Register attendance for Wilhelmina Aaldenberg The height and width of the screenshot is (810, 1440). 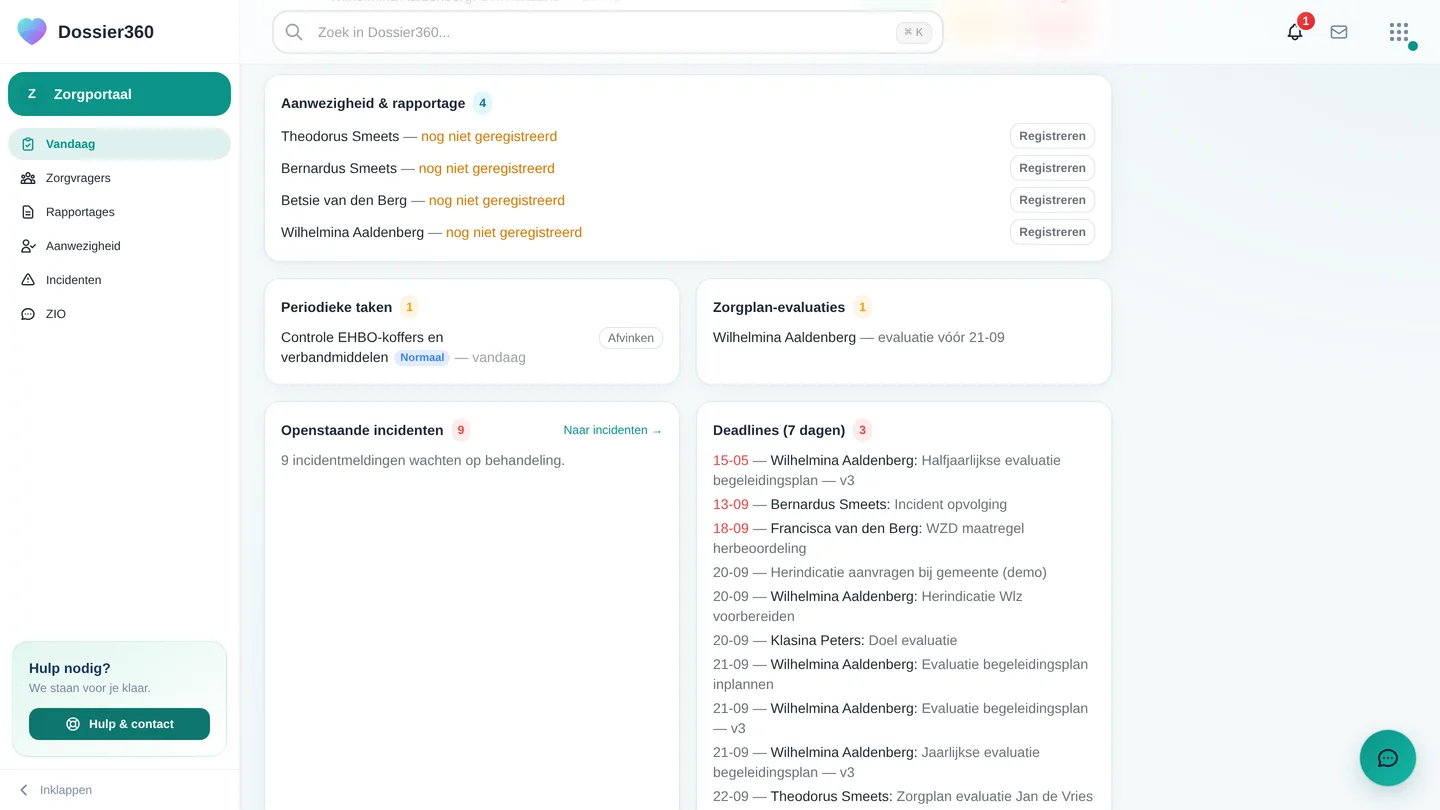[x=1052, y=232]
